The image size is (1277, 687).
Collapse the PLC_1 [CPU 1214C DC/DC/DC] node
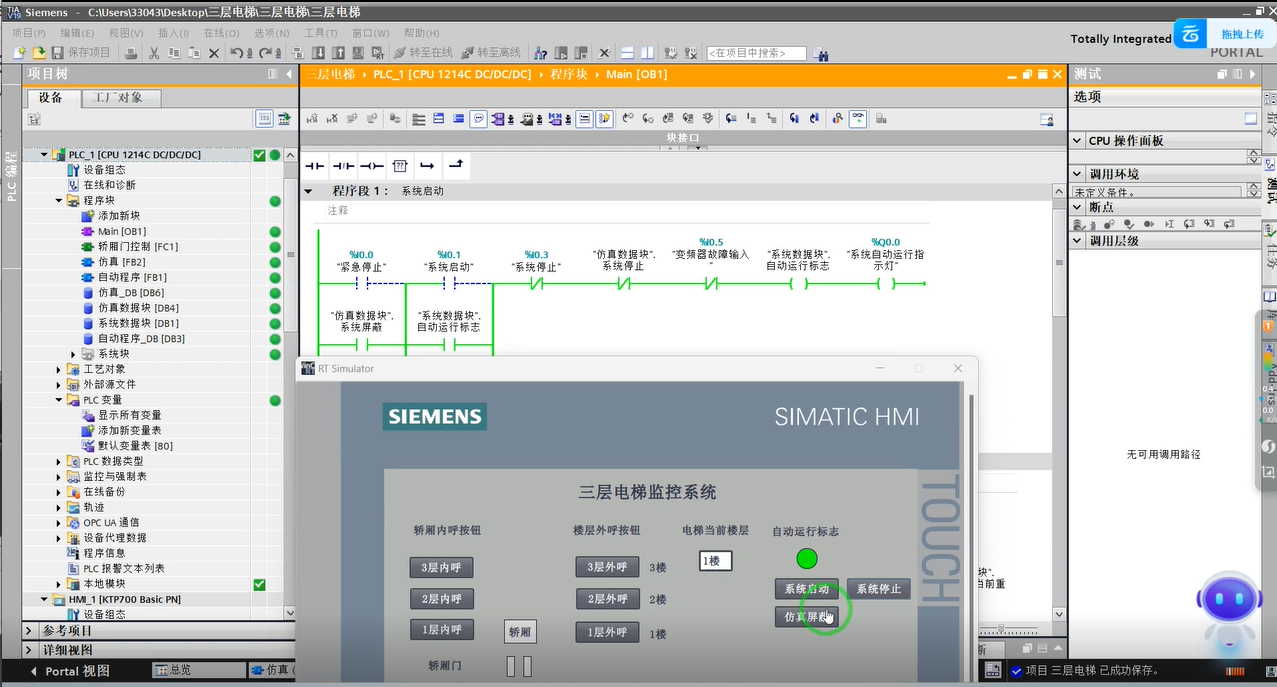(x=43, y=155)
